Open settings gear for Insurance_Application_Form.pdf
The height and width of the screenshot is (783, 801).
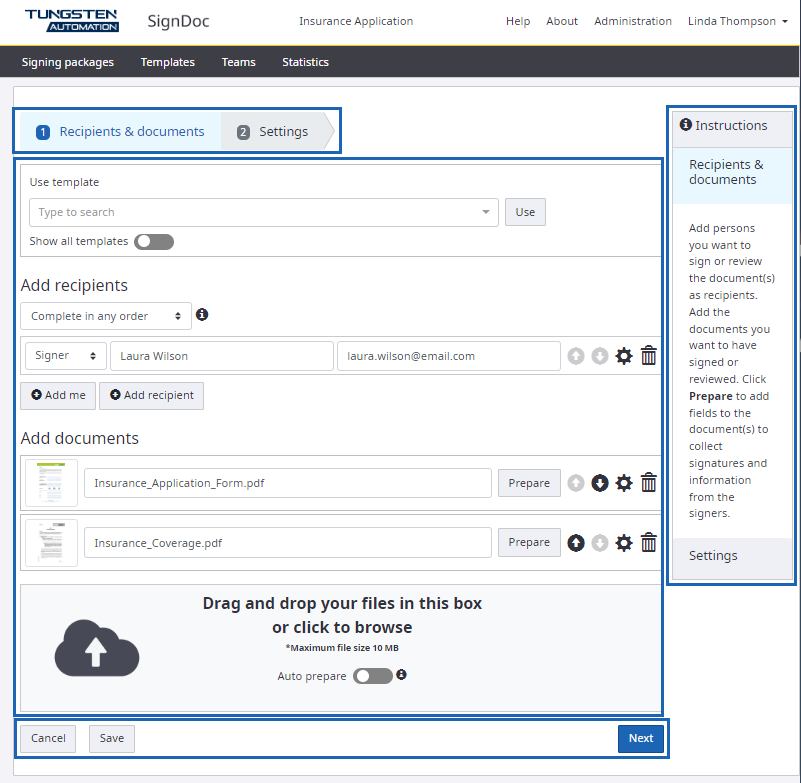[624, 483]
